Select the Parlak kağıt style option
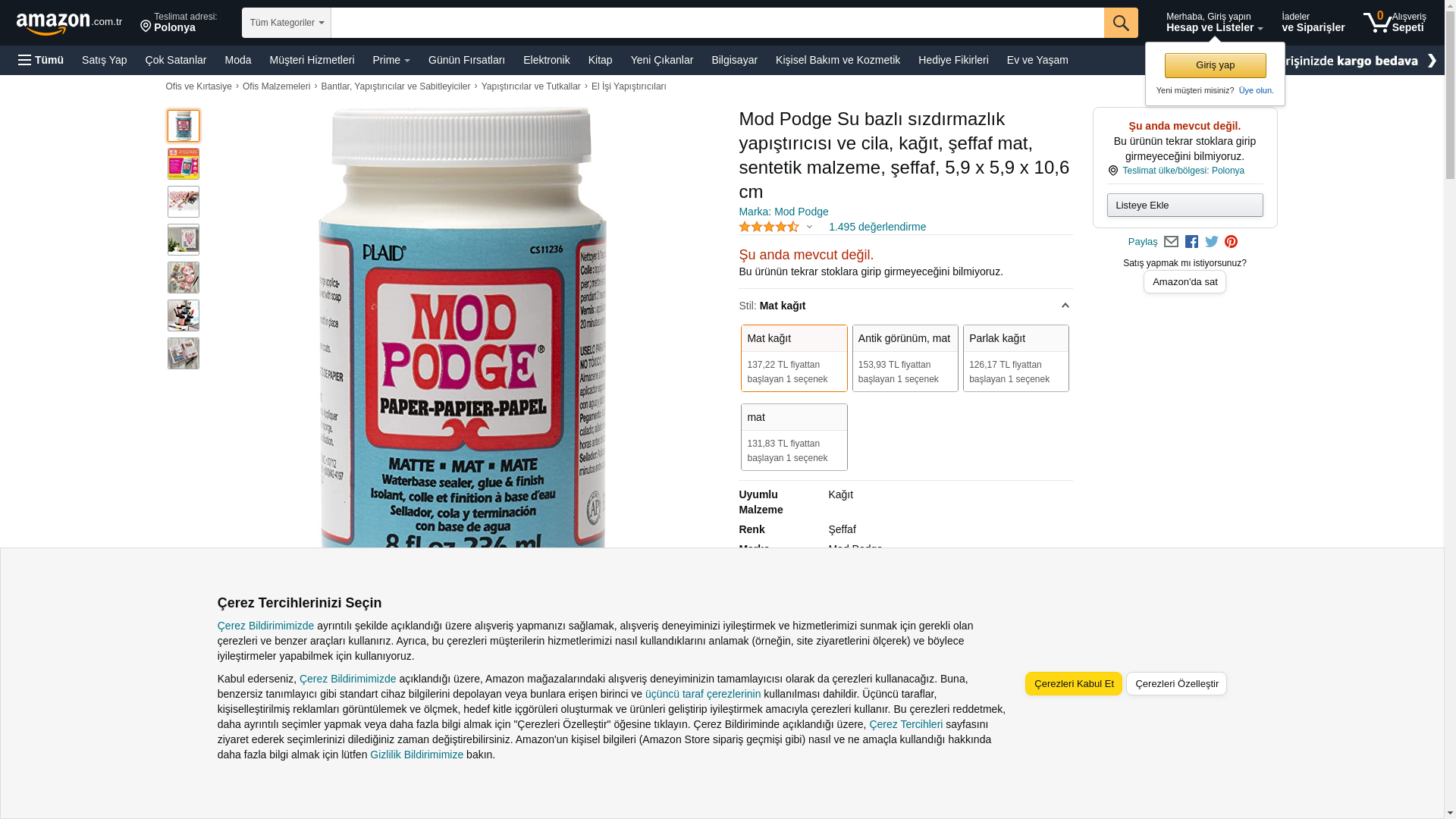The image size is (1456, 819). pos(1016,358)
